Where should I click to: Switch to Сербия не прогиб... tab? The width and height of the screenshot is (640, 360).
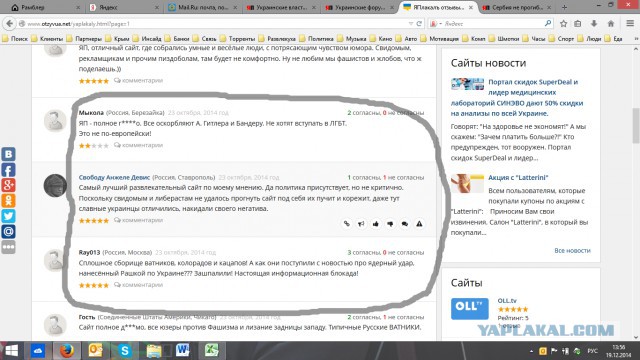tap(517, 7)
